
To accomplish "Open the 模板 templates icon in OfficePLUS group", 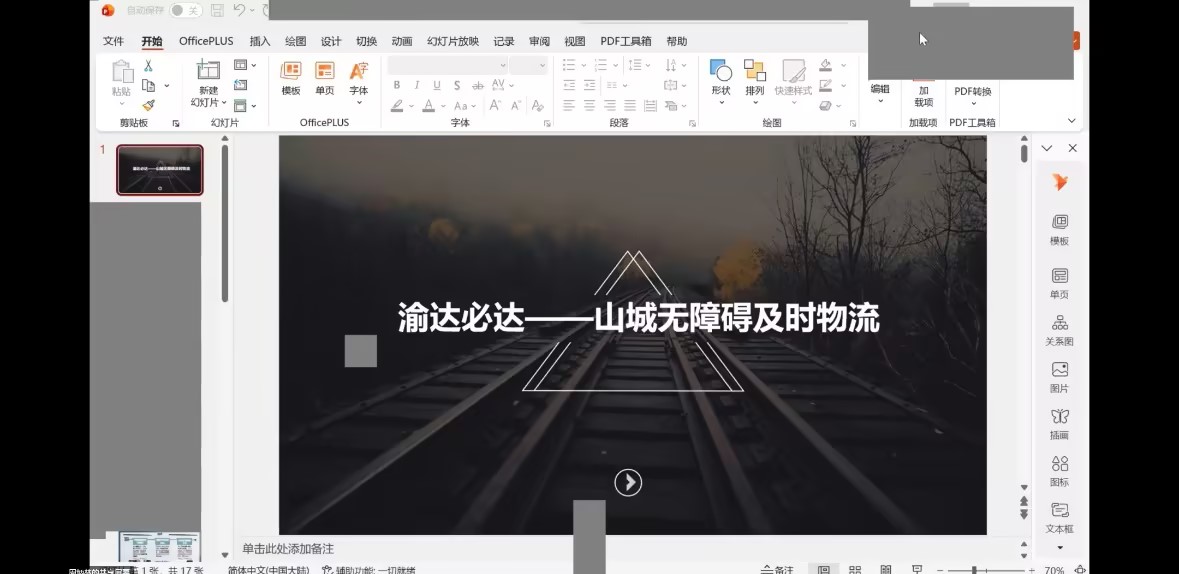I will (x=291, y=77).
